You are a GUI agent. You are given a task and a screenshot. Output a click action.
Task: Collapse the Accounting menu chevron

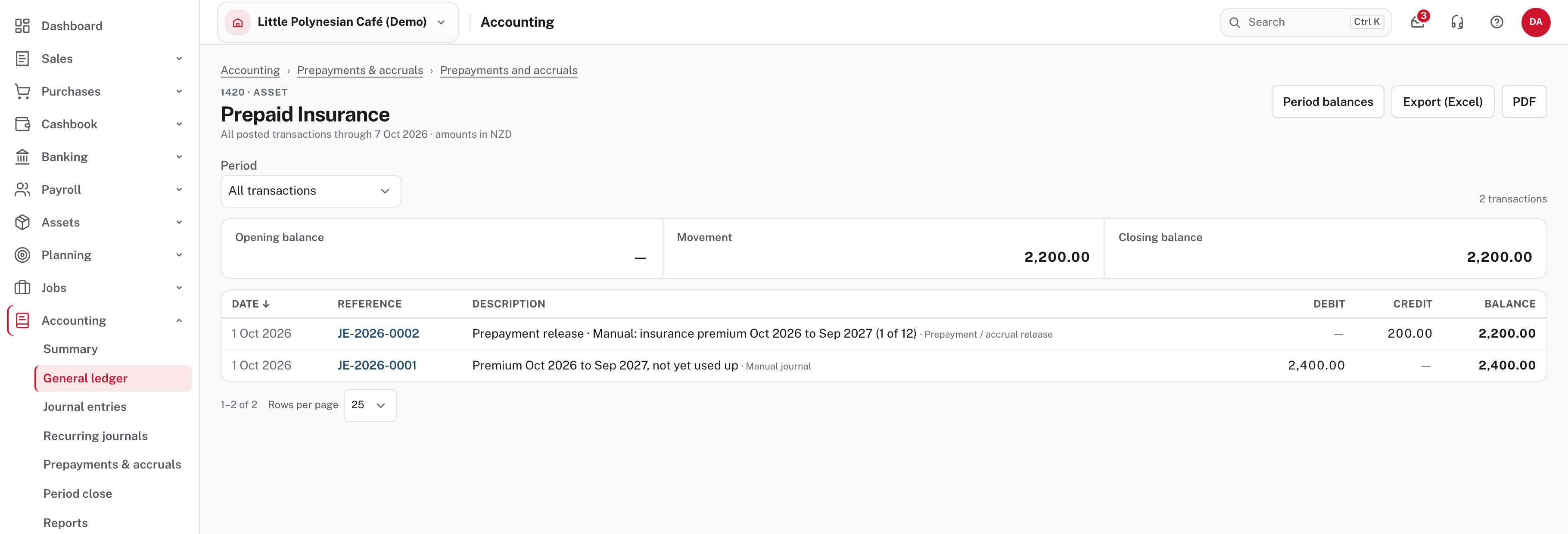point(179,320)
